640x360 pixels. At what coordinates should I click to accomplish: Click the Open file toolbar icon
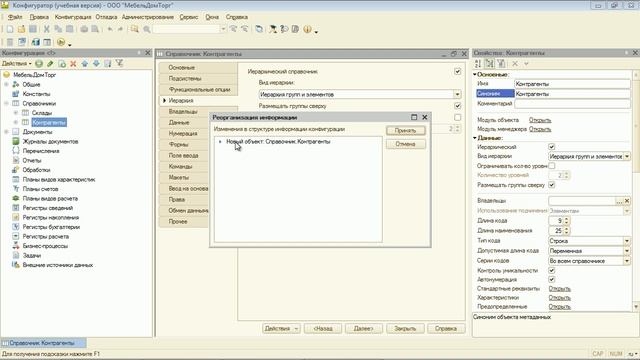(x=21, y=29)
